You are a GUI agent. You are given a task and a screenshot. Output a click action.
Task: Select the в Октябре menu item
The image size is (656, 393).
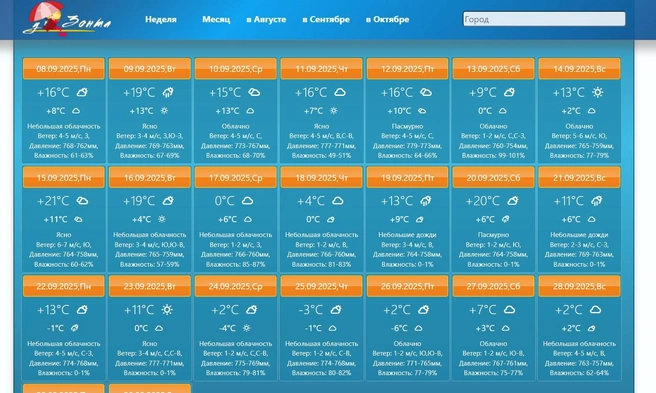pos(387,19)
